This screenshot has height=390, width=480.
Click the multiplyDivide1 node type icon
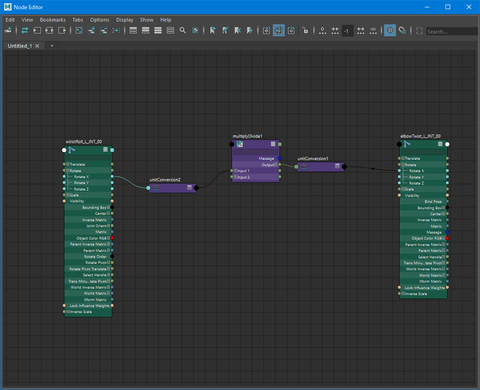coord(240,144)
